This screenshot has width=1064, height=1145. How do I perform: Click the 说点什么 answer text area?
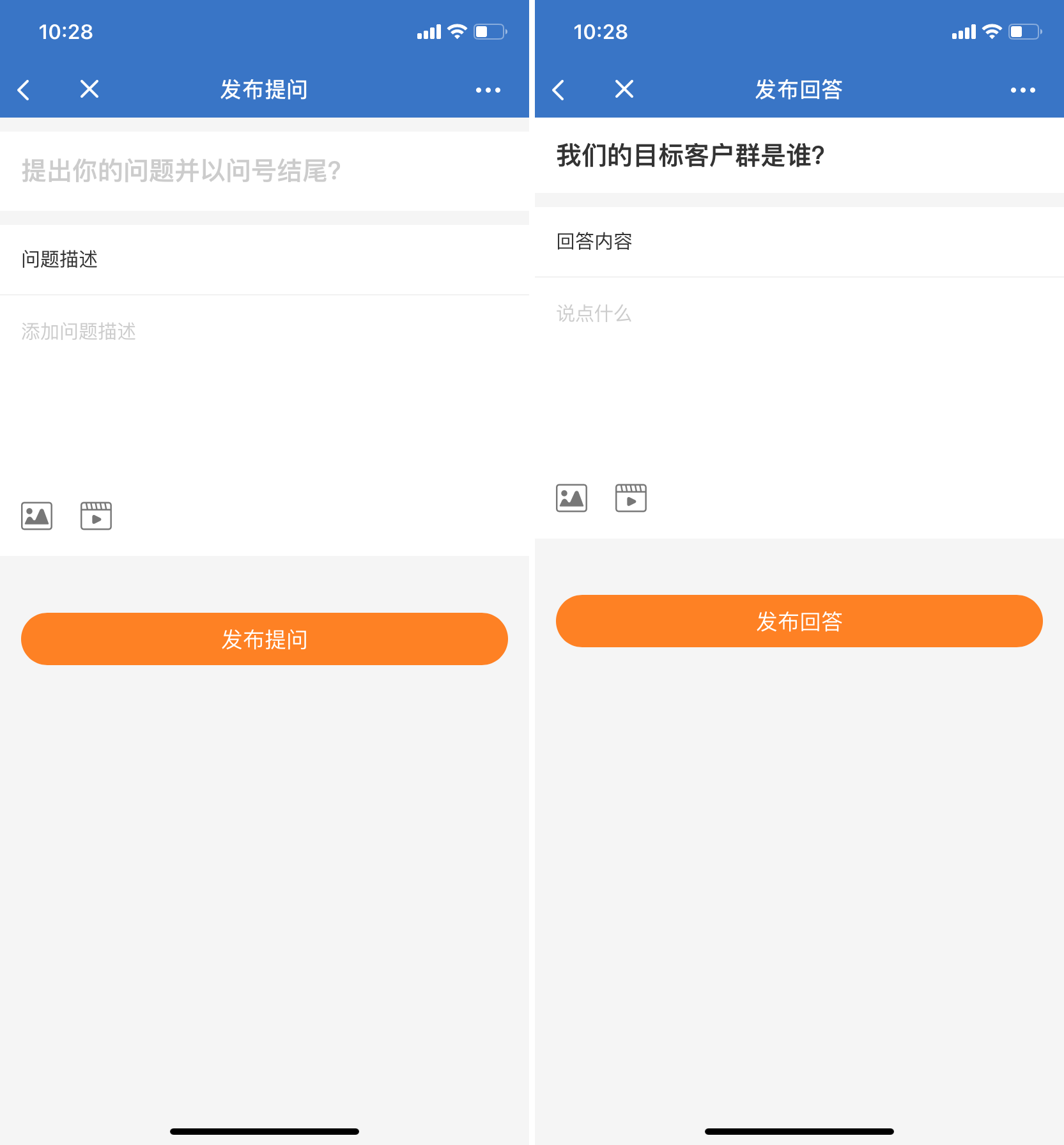(x=799, y=371)
